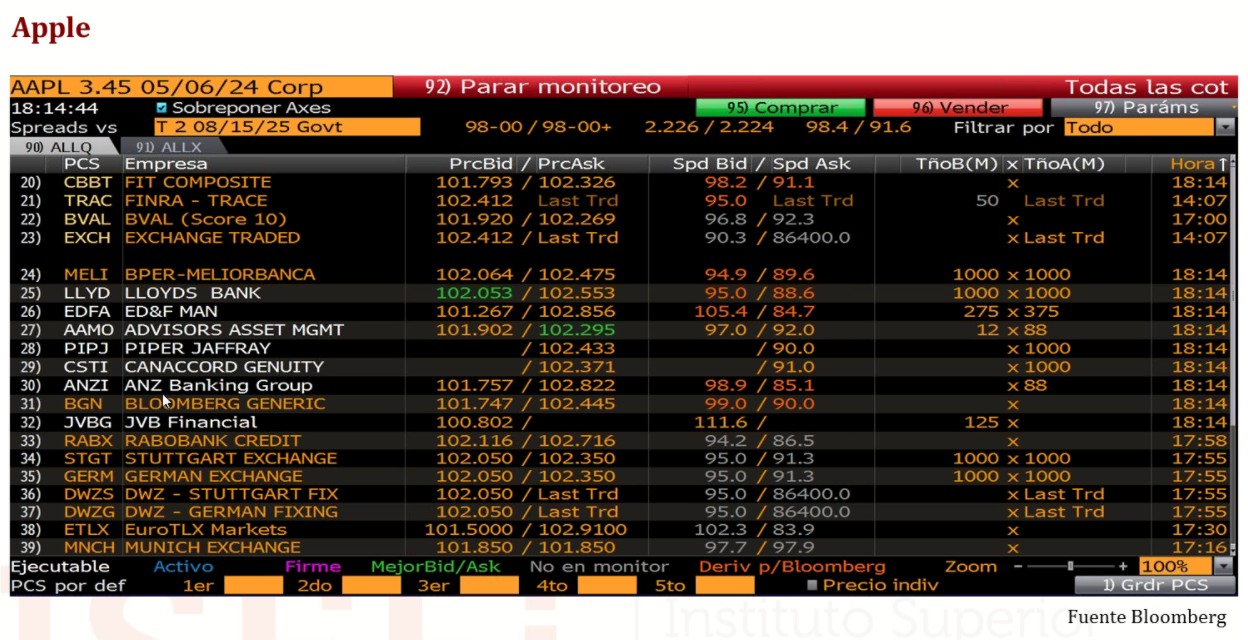
Task: Click 92) Parar monitoreo
Action: pyautogui.click(x=543, y=87)
